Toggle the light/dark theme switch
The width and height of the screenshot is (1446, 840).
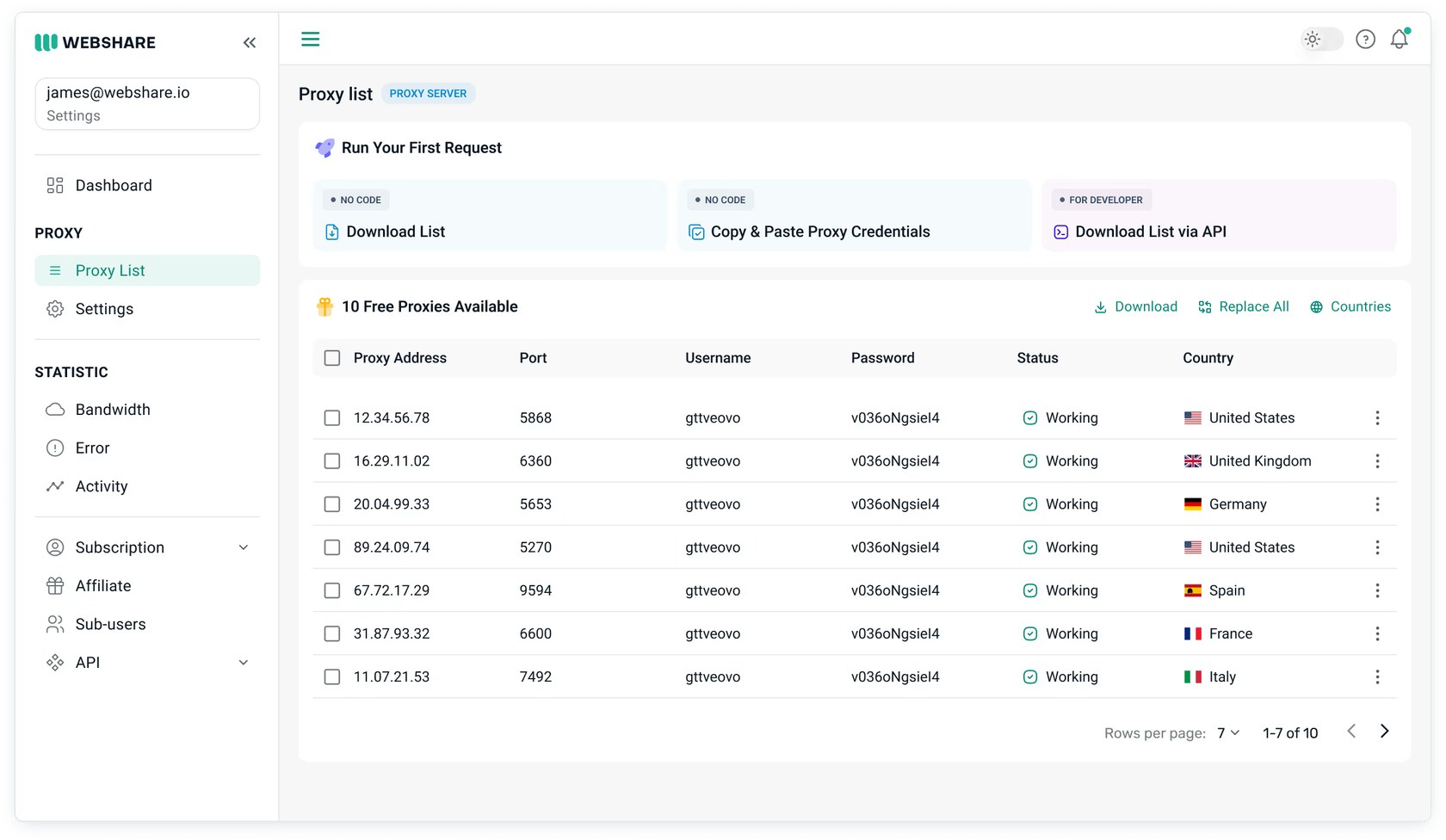click(1321, 39)
